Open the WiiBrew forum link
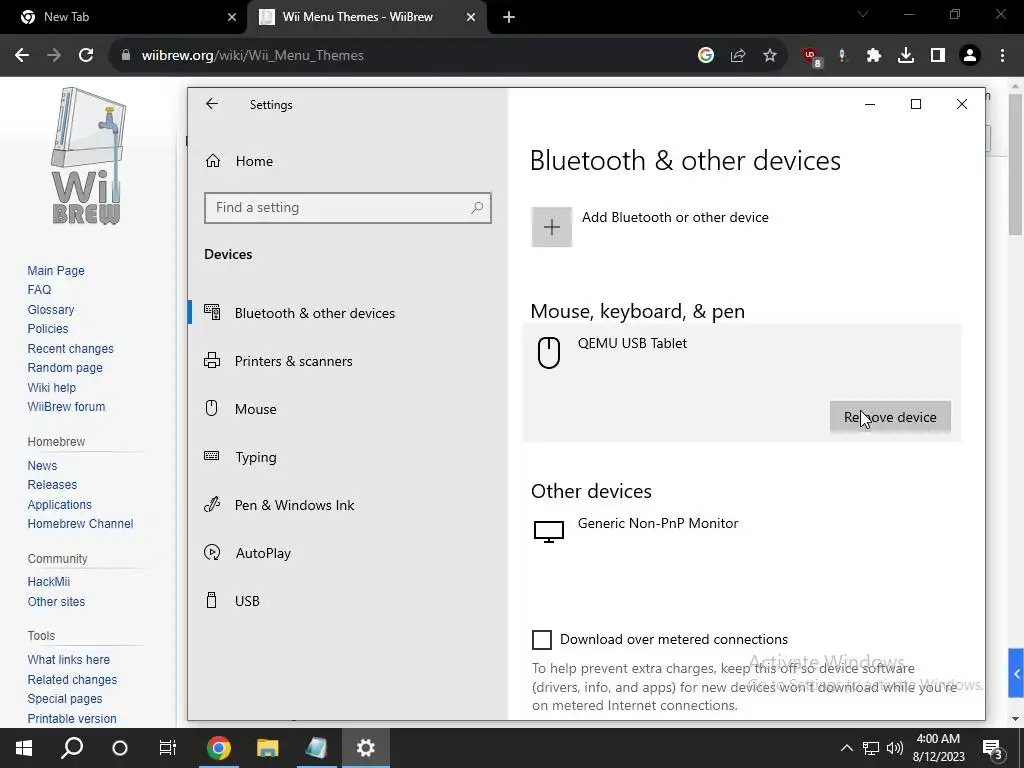 (66, 406)
